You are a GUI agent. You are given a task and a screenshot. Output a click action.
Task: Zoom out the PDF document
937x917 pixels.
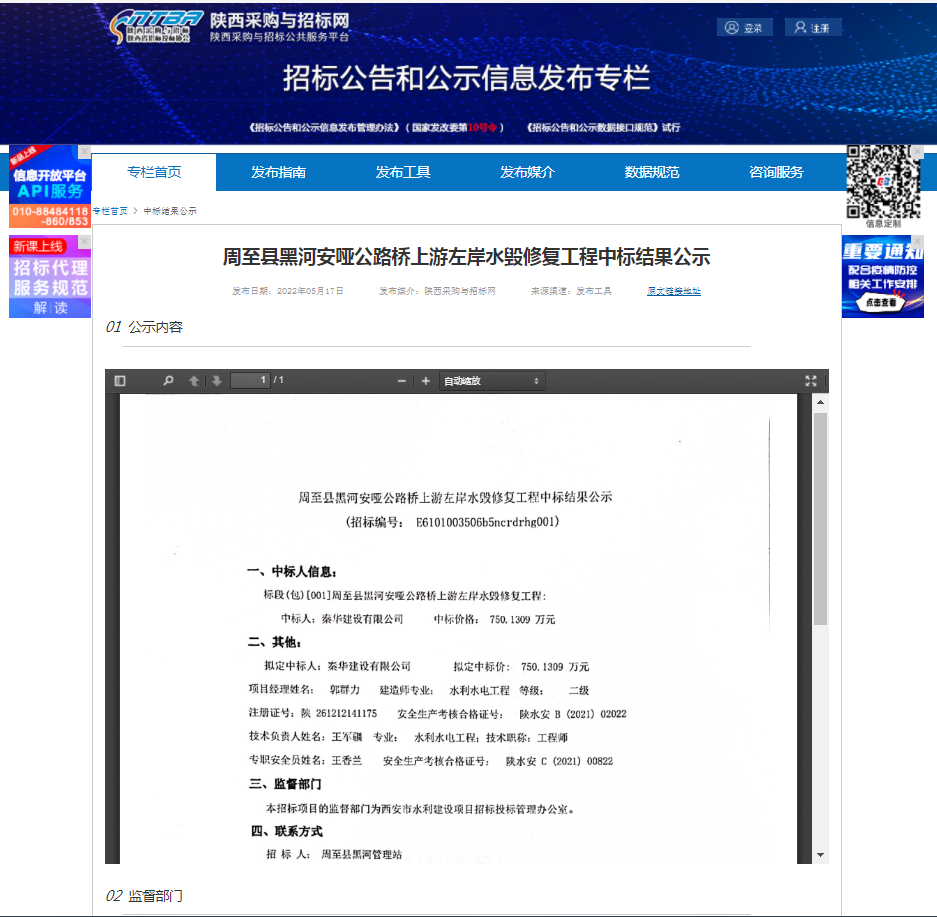[402, 381]
